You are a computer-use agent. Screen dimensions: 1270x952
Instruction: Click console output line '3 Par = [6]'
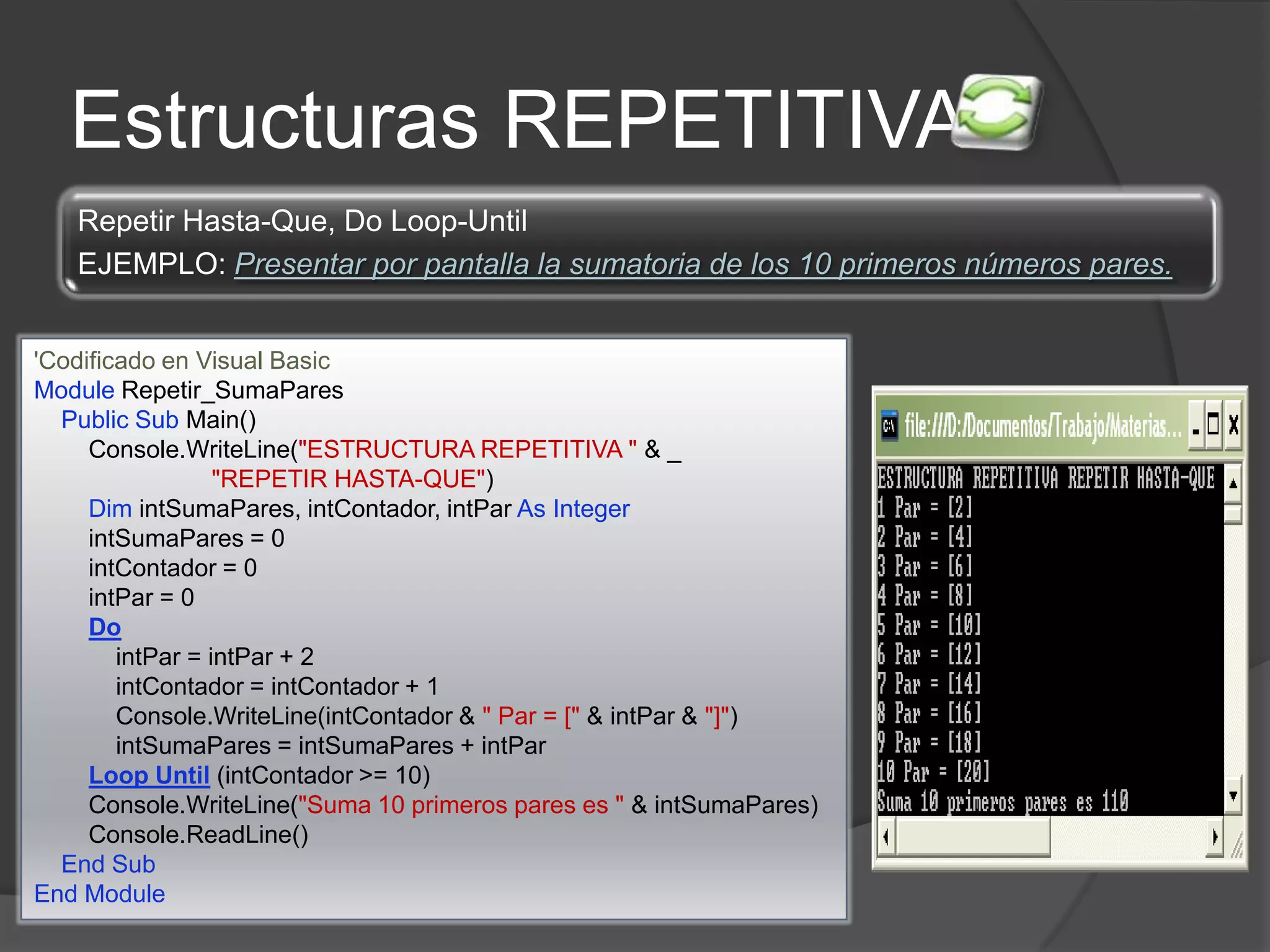[925, 566]
